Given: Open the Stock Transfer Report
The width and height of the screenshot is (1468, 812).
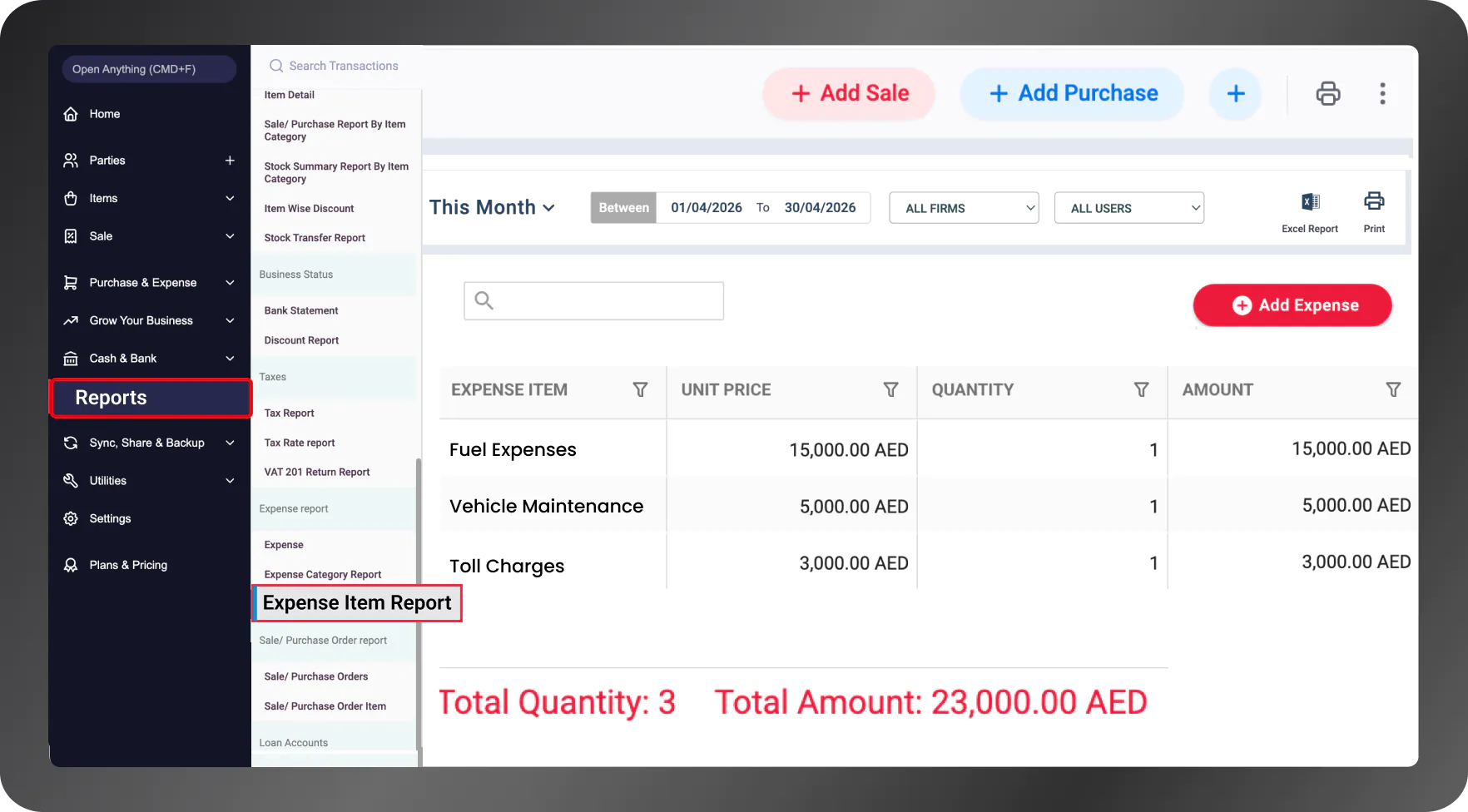Looking at the screenshot, I should 315,238.
